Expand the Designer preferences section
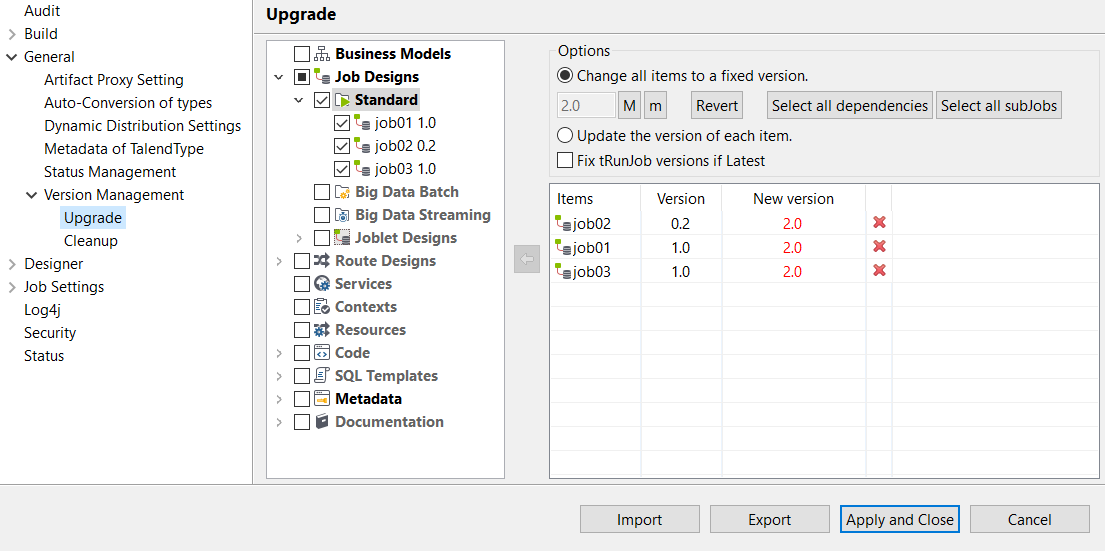 click(12, 264)
